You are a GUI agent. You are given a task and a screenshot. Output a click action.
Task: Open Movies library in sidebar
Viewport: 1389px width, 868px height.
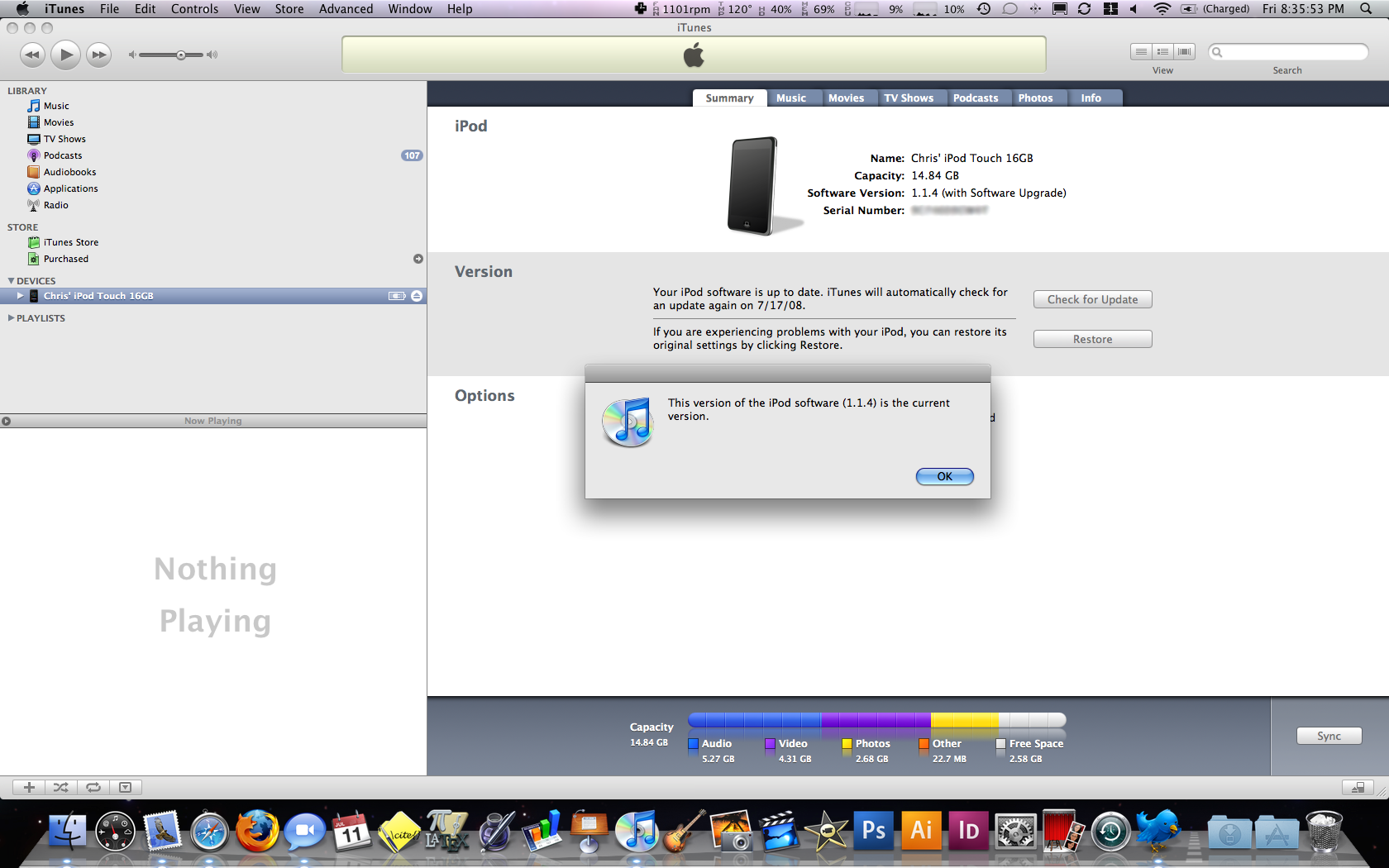pos(59,122)
